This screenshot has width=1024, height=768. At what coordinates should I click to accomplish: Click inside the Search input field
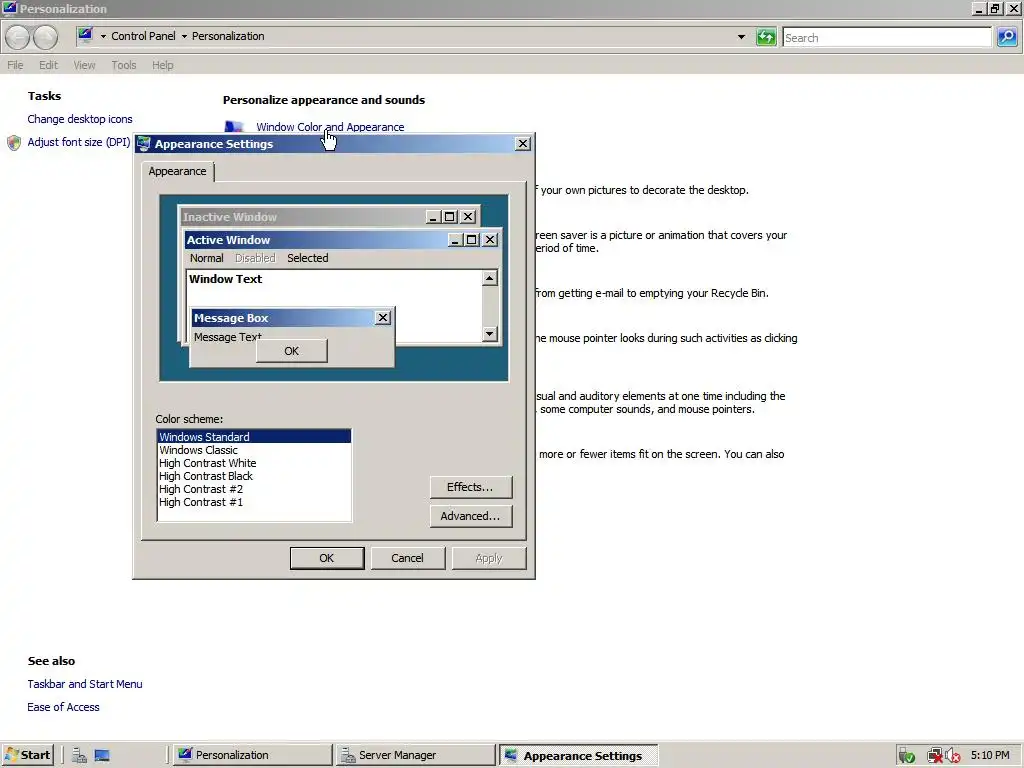coord(887,37)
